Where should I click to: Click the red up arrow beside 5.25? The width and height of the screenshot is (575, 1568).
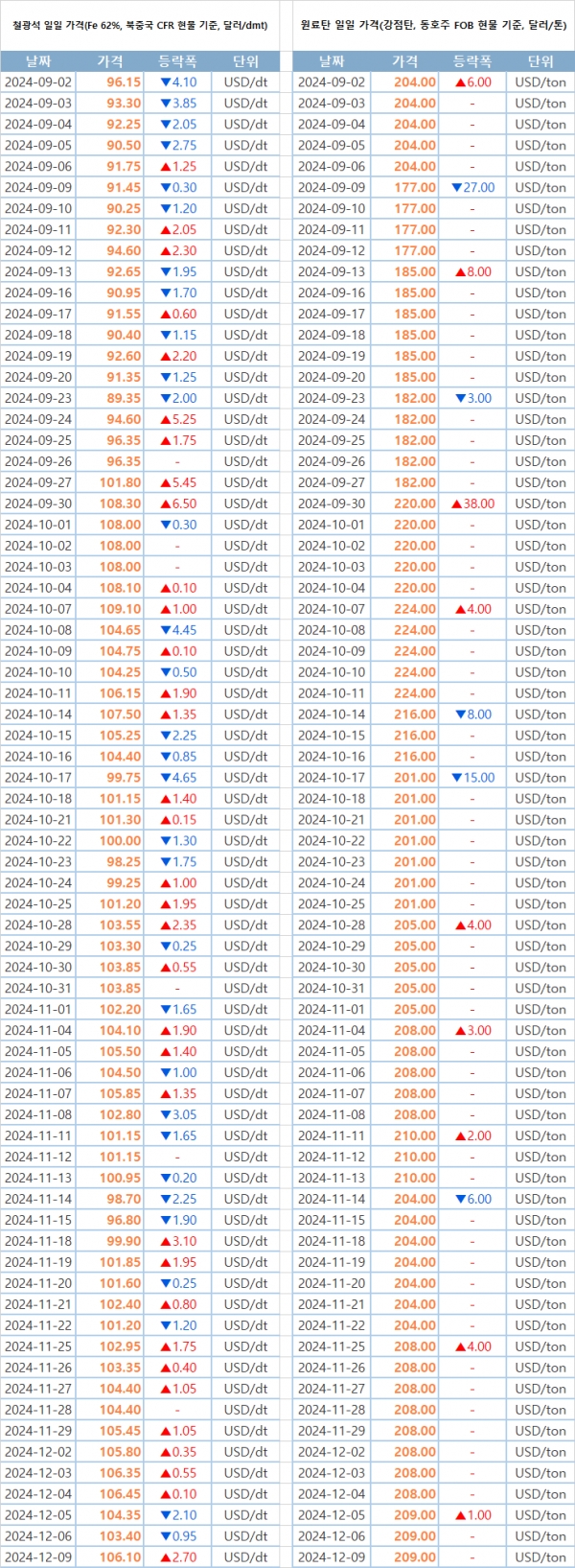click(x=165, y=419)
